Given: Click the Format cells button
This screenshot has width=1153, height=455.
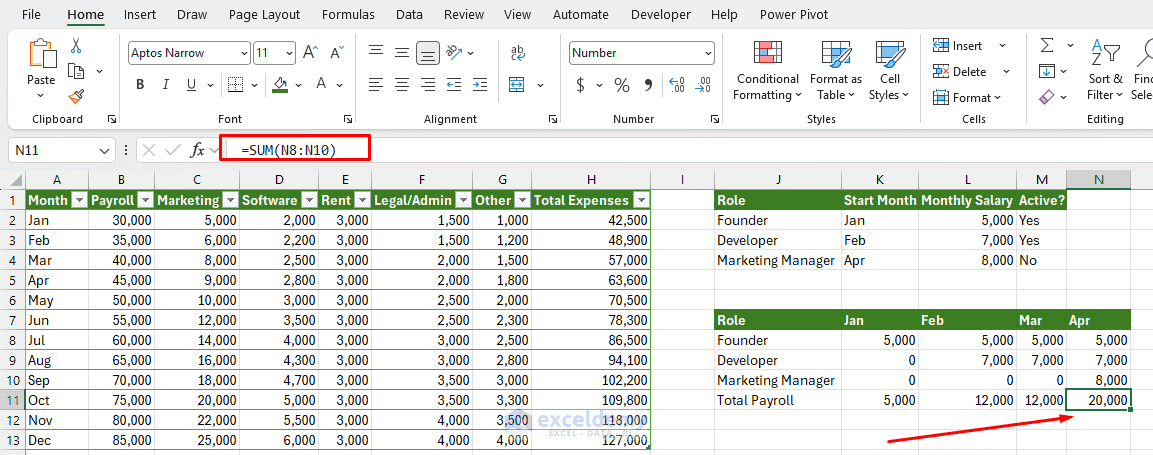Looking at the screenshot, I should point(966,98).
